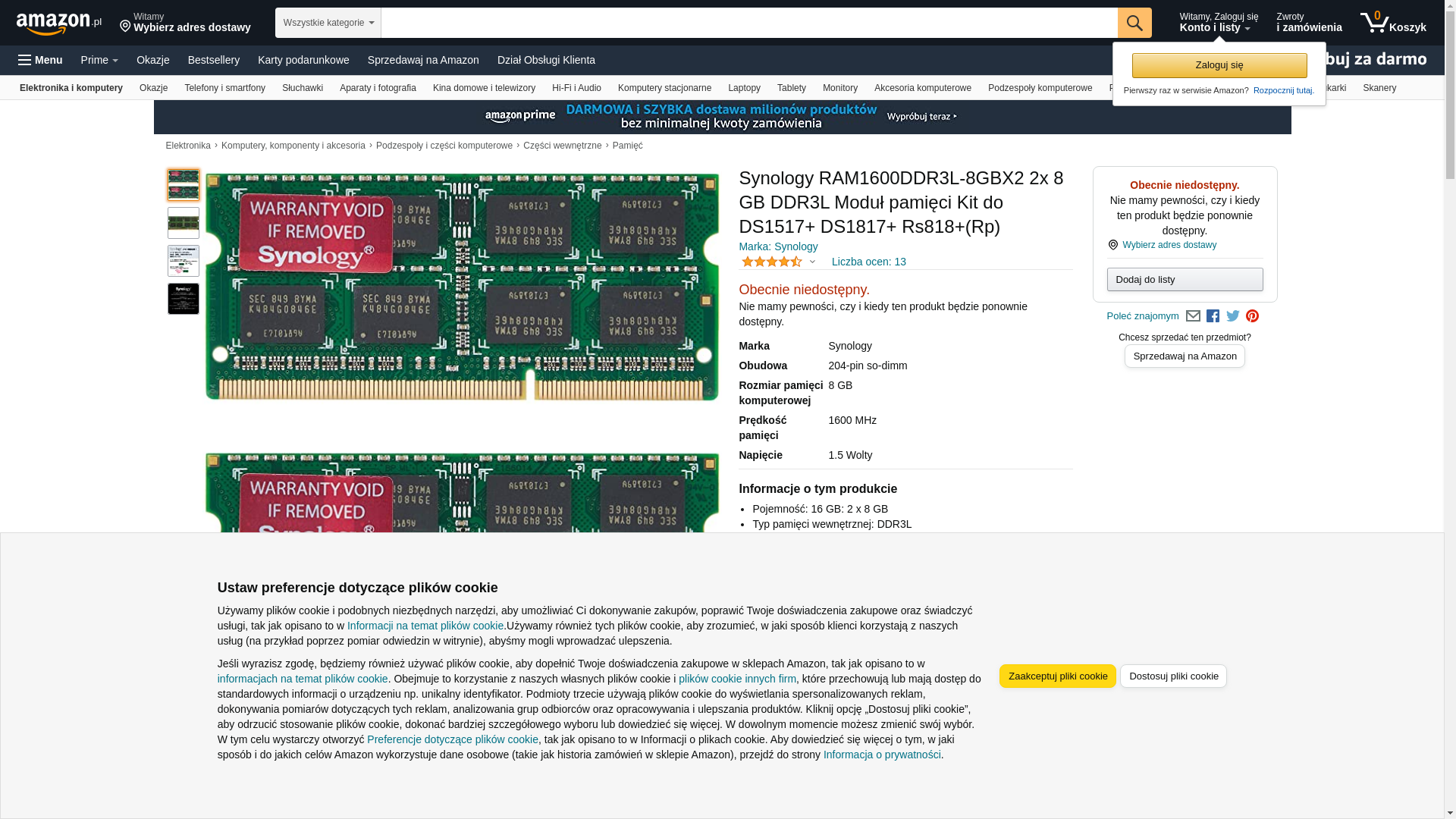Open the Bestsellery navigation item
This screenshot has height=819, width=1456.
pos(213,60)
